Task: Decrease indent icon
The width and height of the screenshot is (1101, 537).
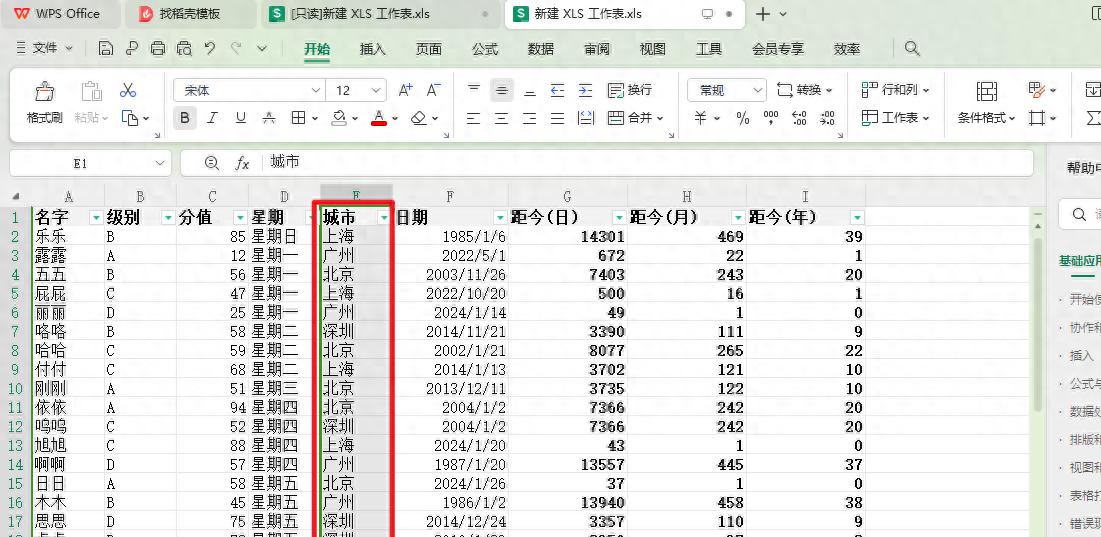Action: pyautogui.click(x=558, y=90)
